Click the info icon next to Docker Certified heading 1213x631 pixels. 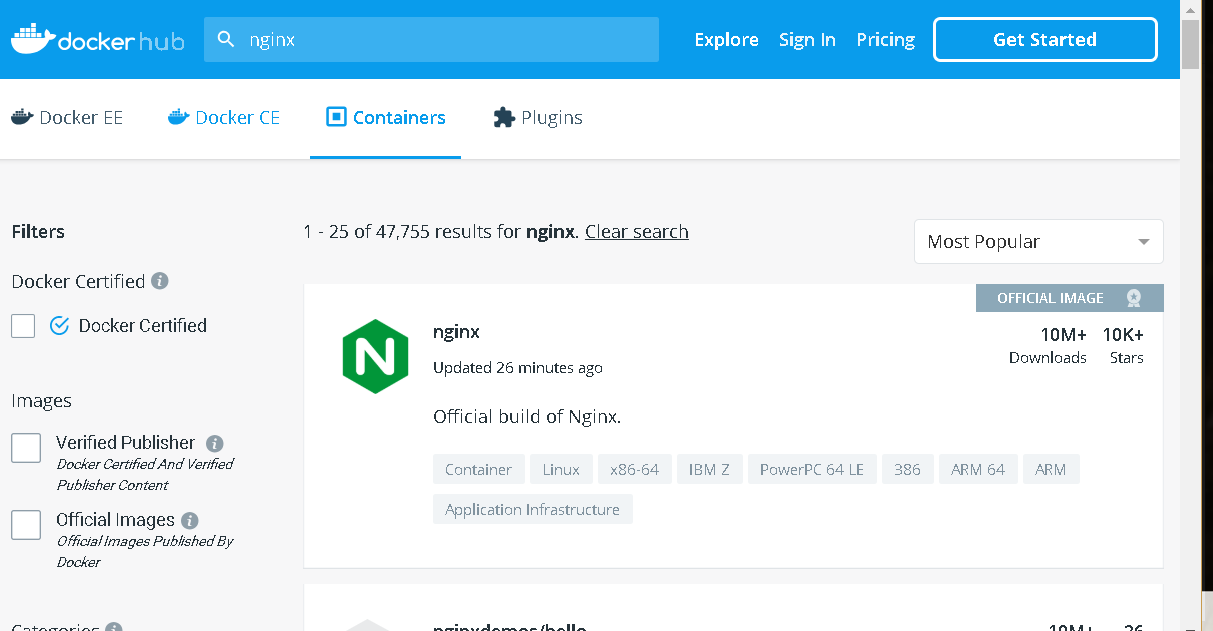160,281
